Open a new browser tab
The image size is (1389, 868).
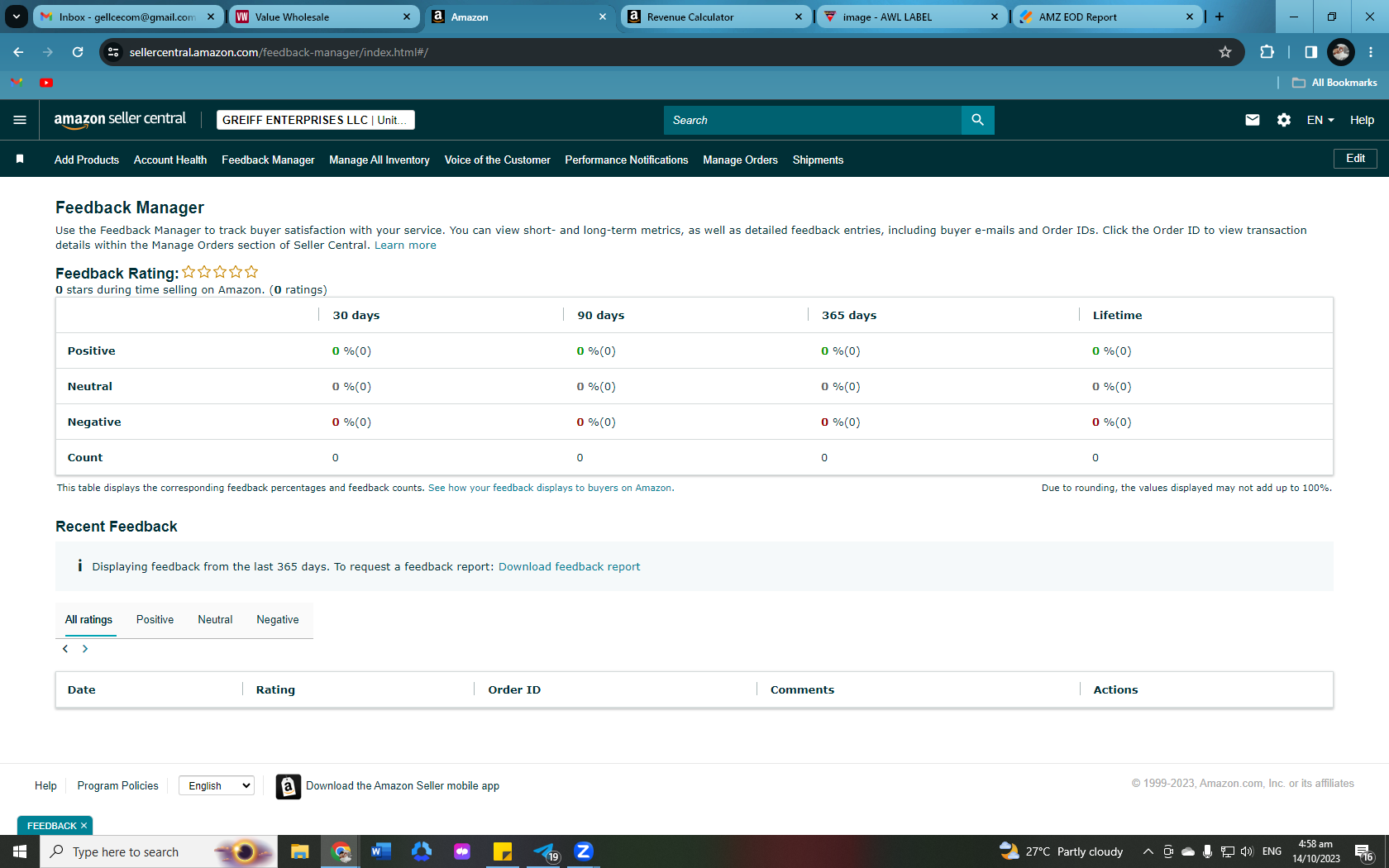coord(1220,17)
